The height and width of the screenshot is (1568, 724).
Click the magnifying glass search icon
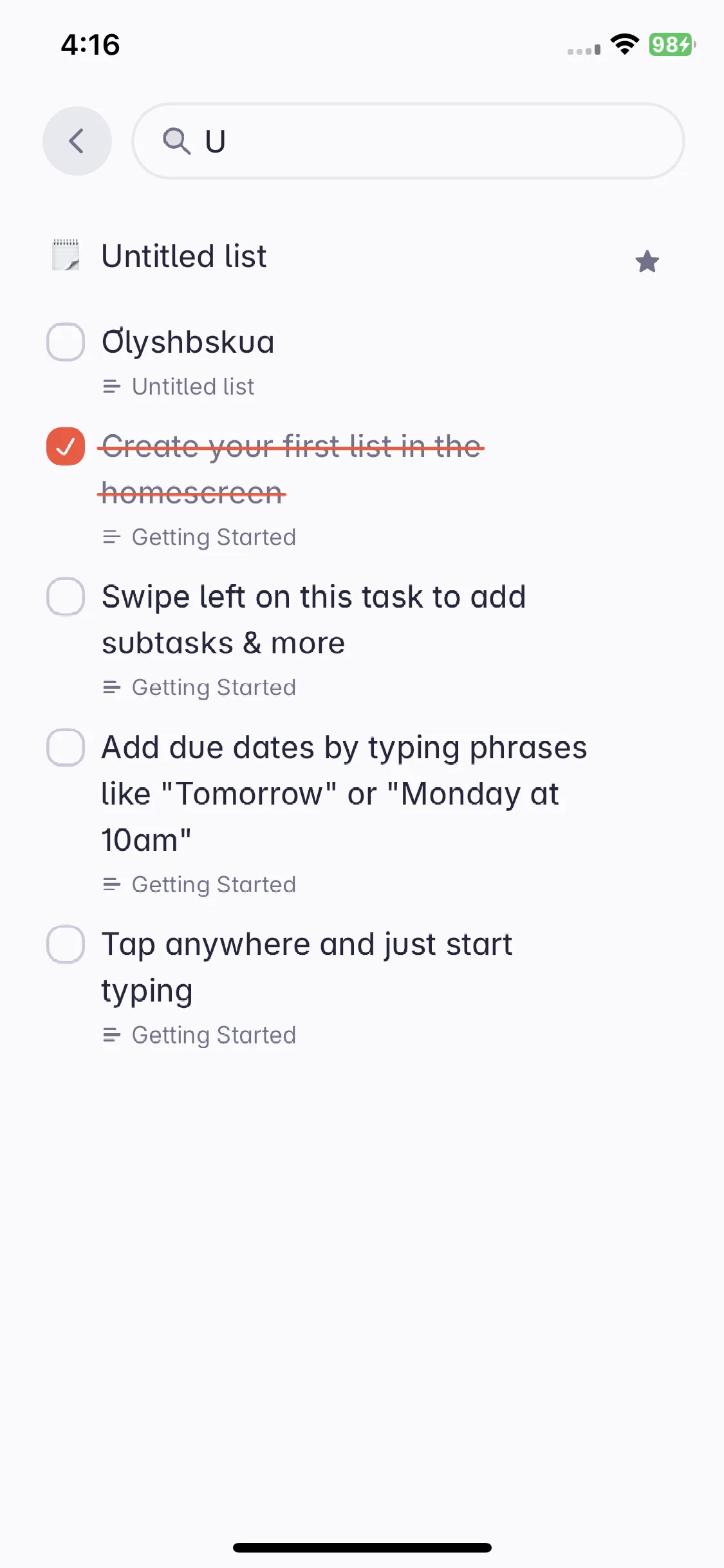point(176,141)
